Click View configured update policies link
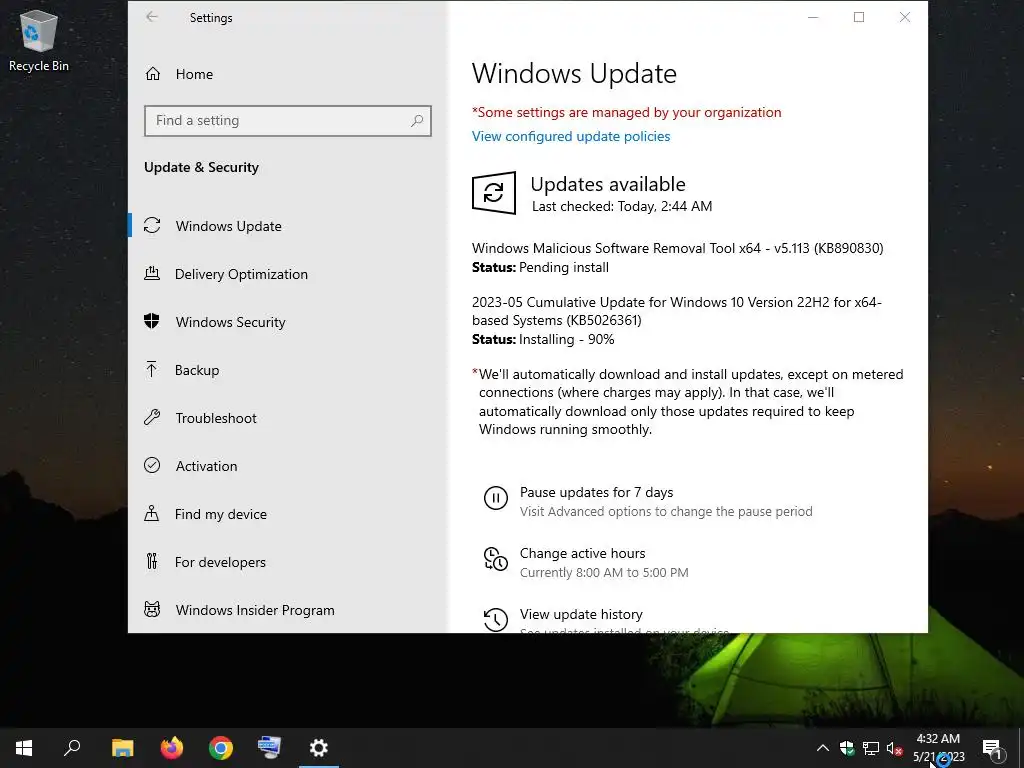This screenshot has width=1024, height=768. point(571,136)
